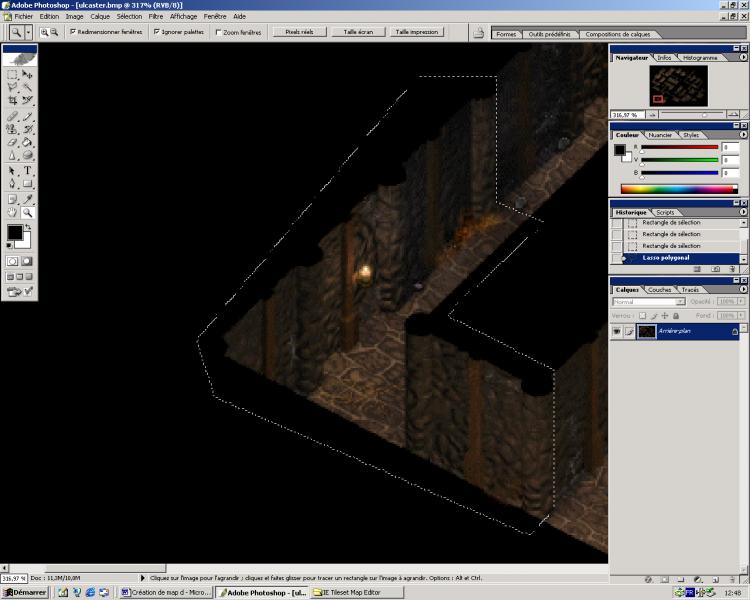
Task: Select the Clone Stamp tool
Action: [12, 129]
